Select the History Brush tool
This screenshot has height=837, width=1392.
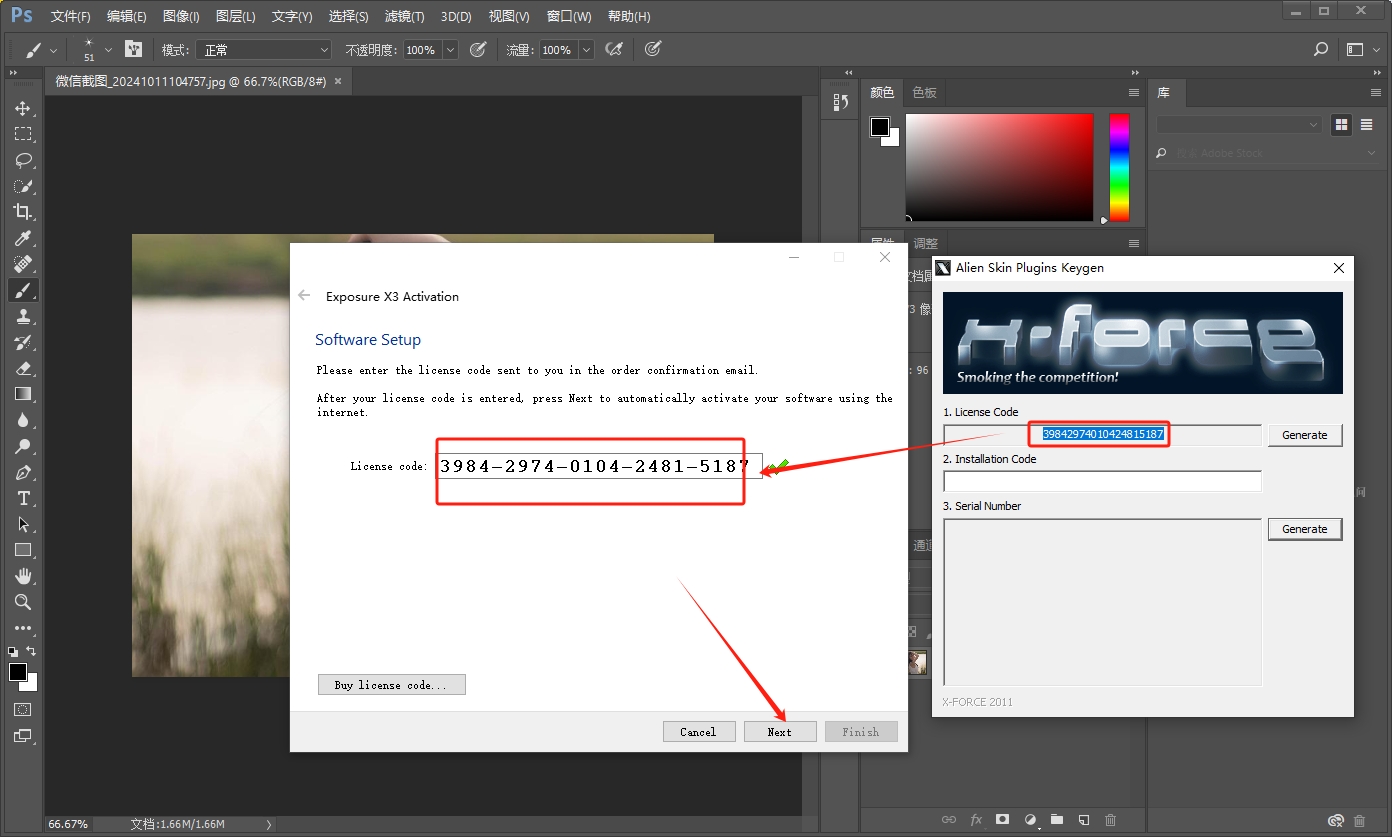pos(22,342)
